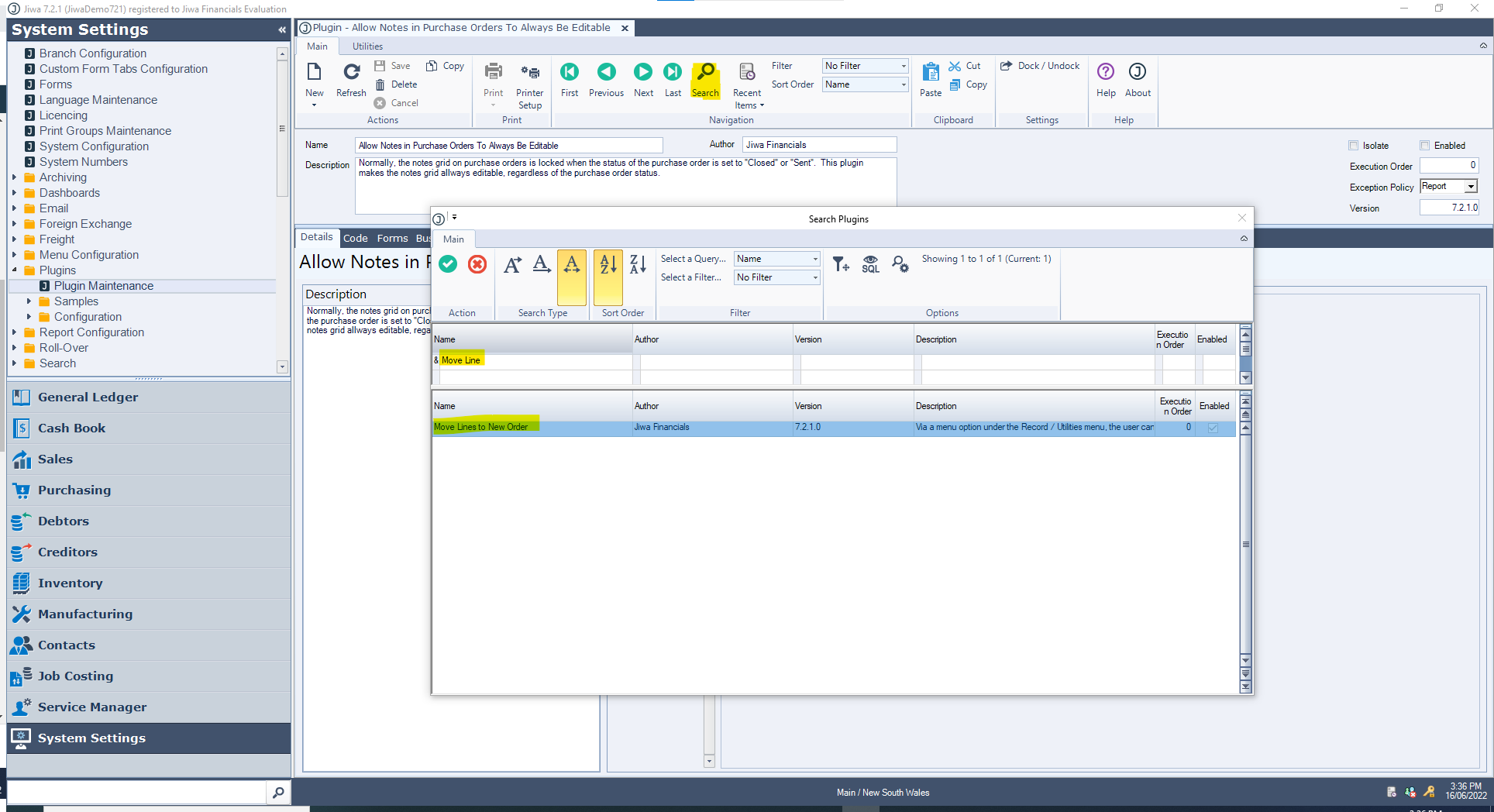
Task: Click red cancel icon in Search Plugins
Action: click(477, 264)
